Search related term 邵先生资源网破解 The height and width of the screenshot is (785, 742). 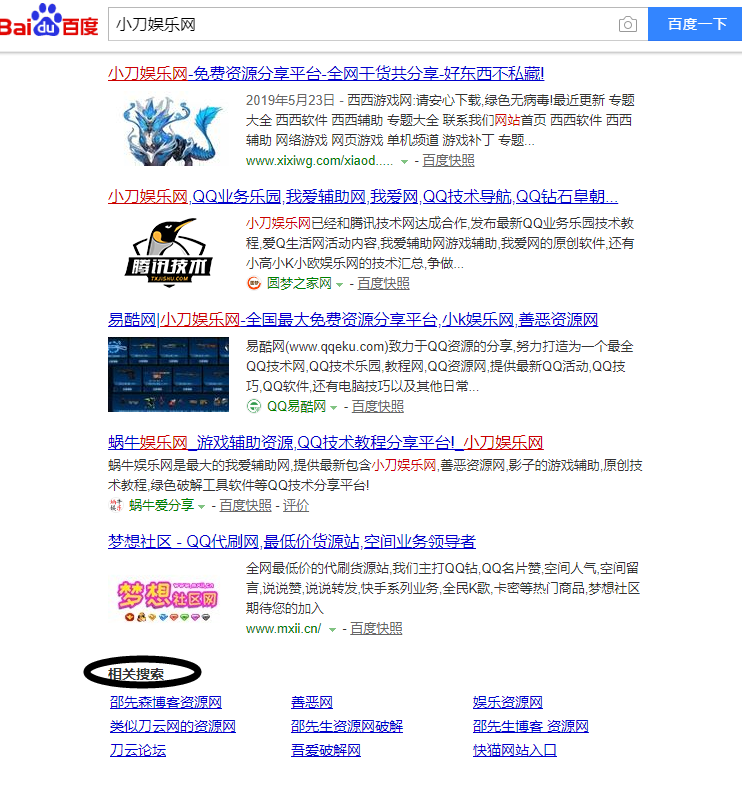[x=347, y=726]
